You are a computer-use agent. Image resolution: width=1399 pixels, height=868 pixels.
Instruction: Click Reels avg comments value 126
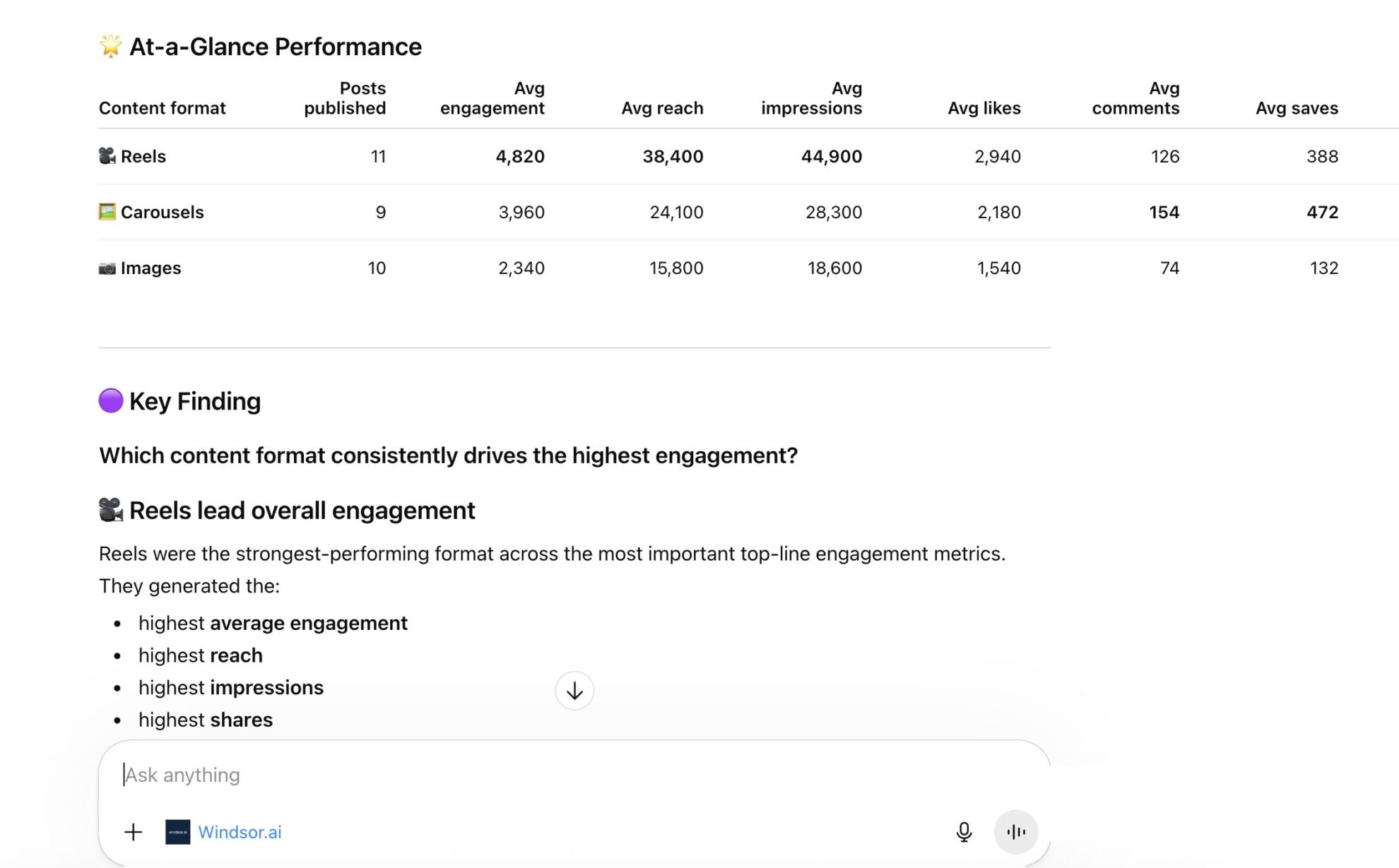click(x=1165, y=156)
